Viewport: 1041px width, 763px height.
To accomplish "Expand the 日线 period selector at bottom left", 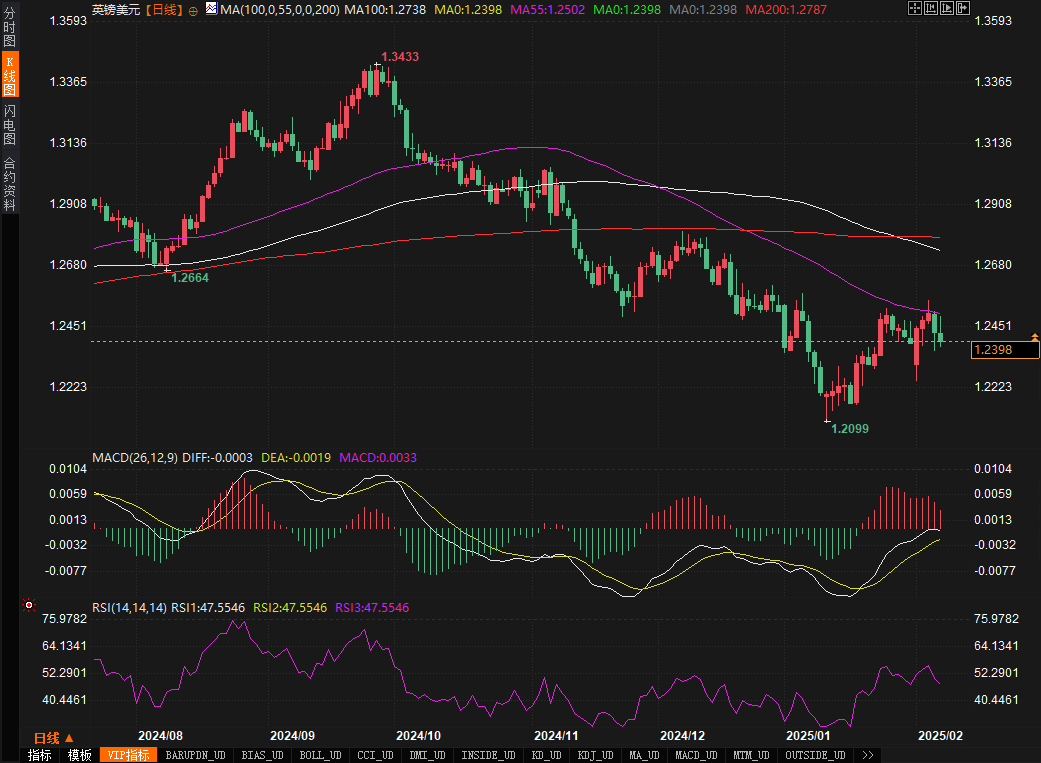I will (x=54, y=737).
